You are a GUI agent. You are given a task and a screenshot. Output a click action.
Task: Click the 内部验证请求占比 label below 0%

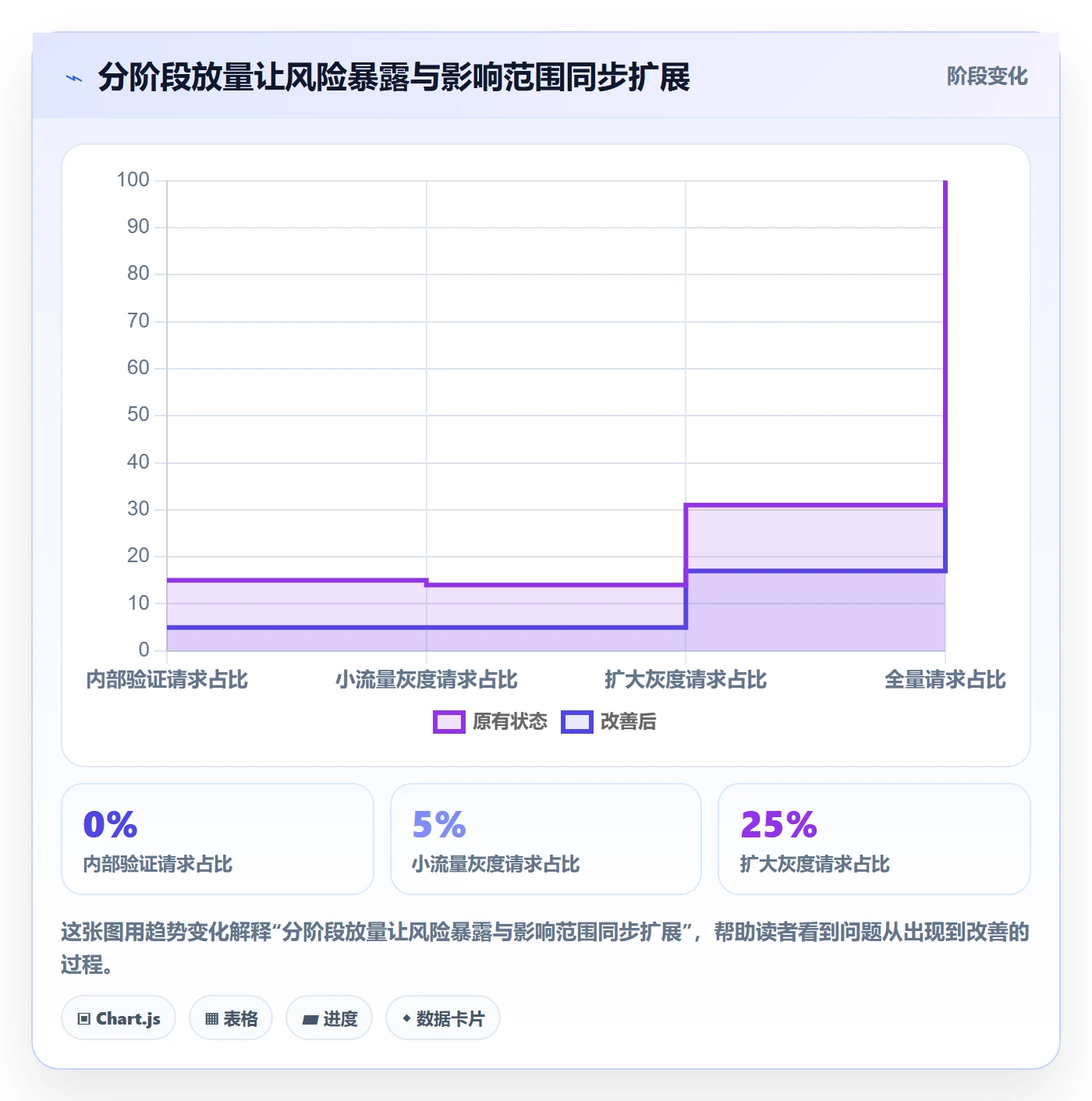pos(158,864)
